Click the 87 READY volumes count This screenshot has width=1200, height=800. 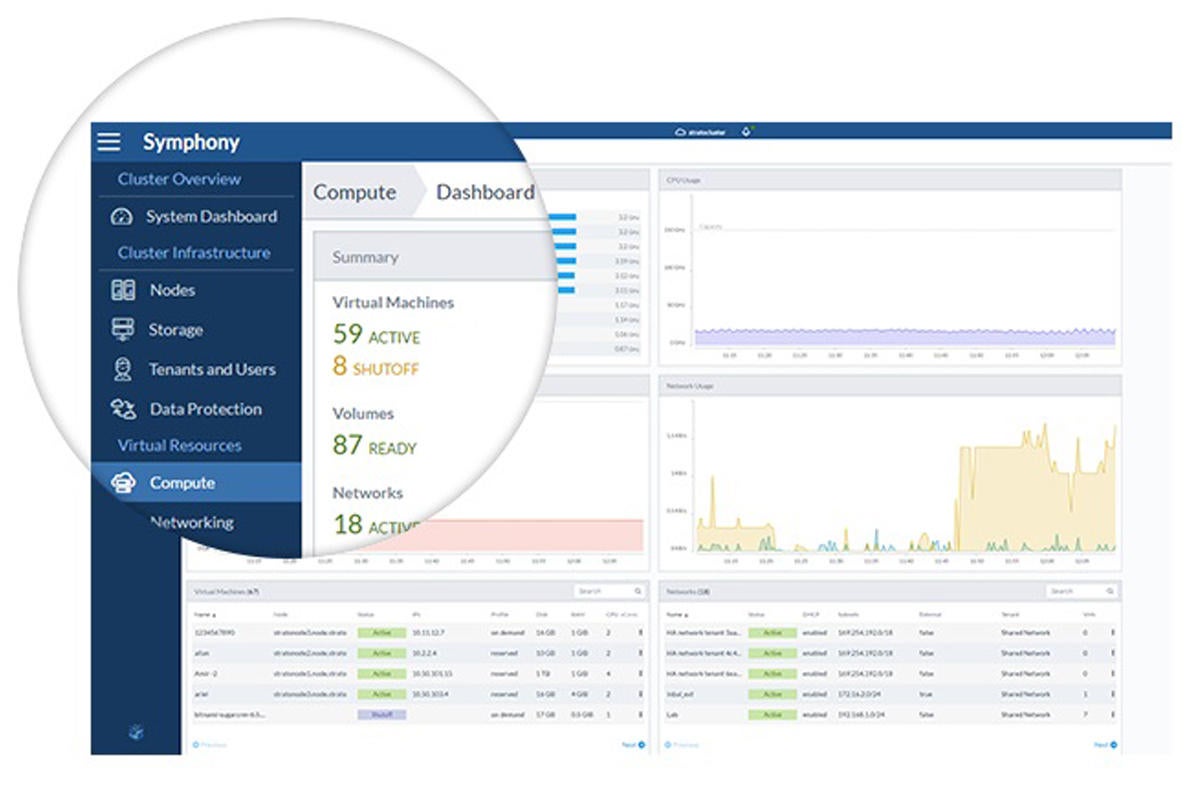click(x=375, y=446)
